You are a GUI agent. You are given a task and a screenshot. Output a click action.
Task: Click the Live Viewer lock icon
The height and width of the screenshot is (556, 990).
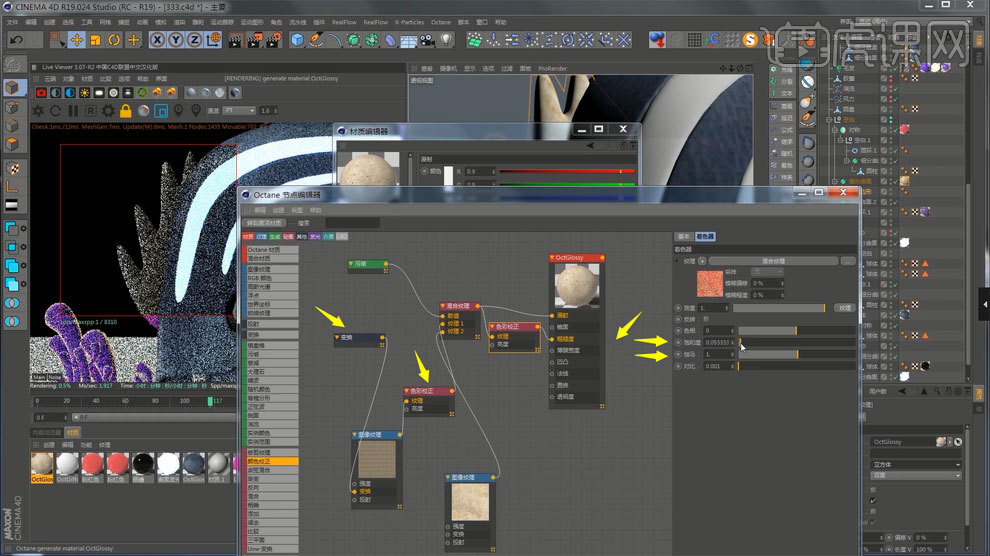point(126,110)
